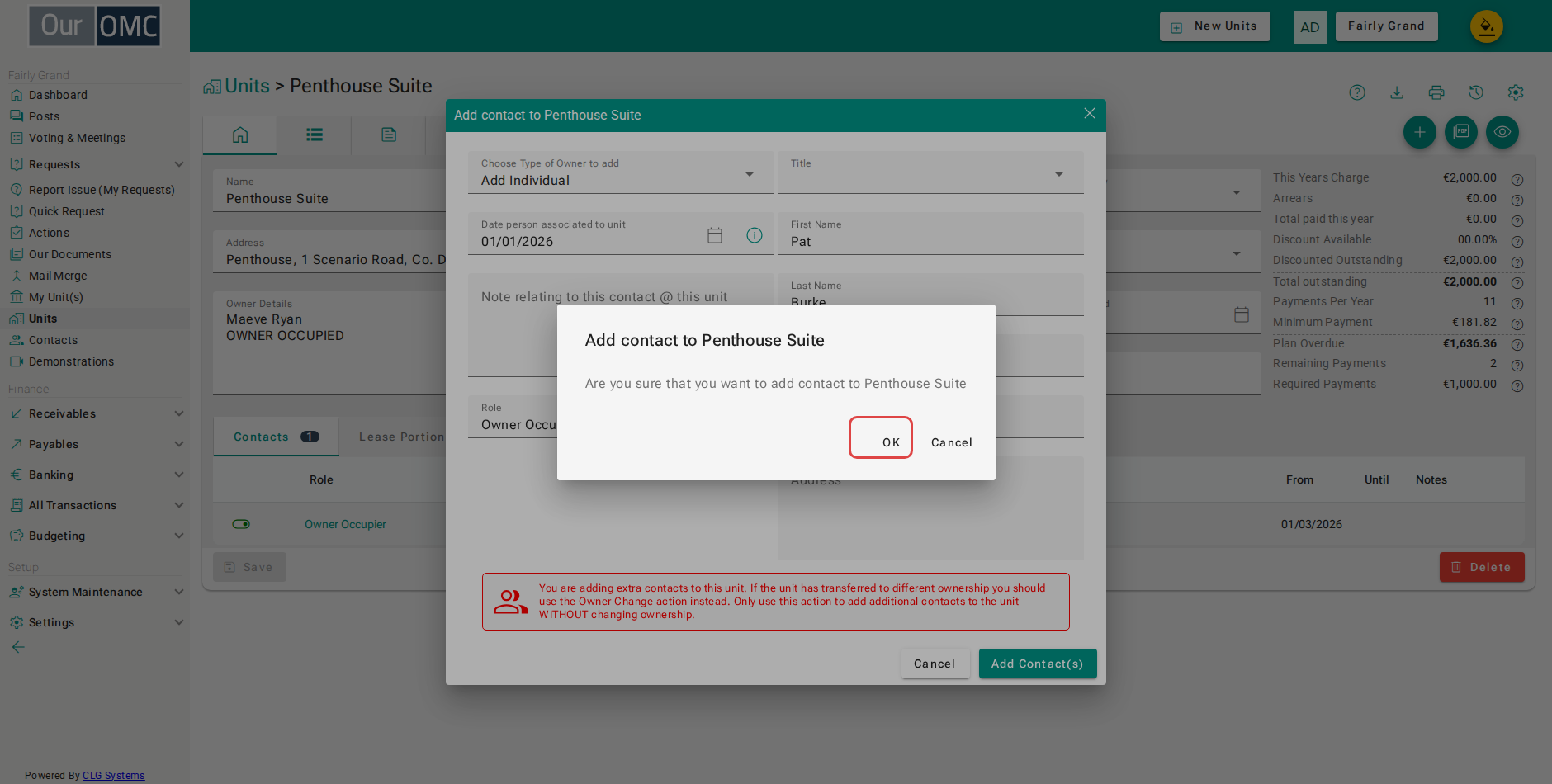
Task: Switch to the document notes tab
Action: click(x=389, y=135)
